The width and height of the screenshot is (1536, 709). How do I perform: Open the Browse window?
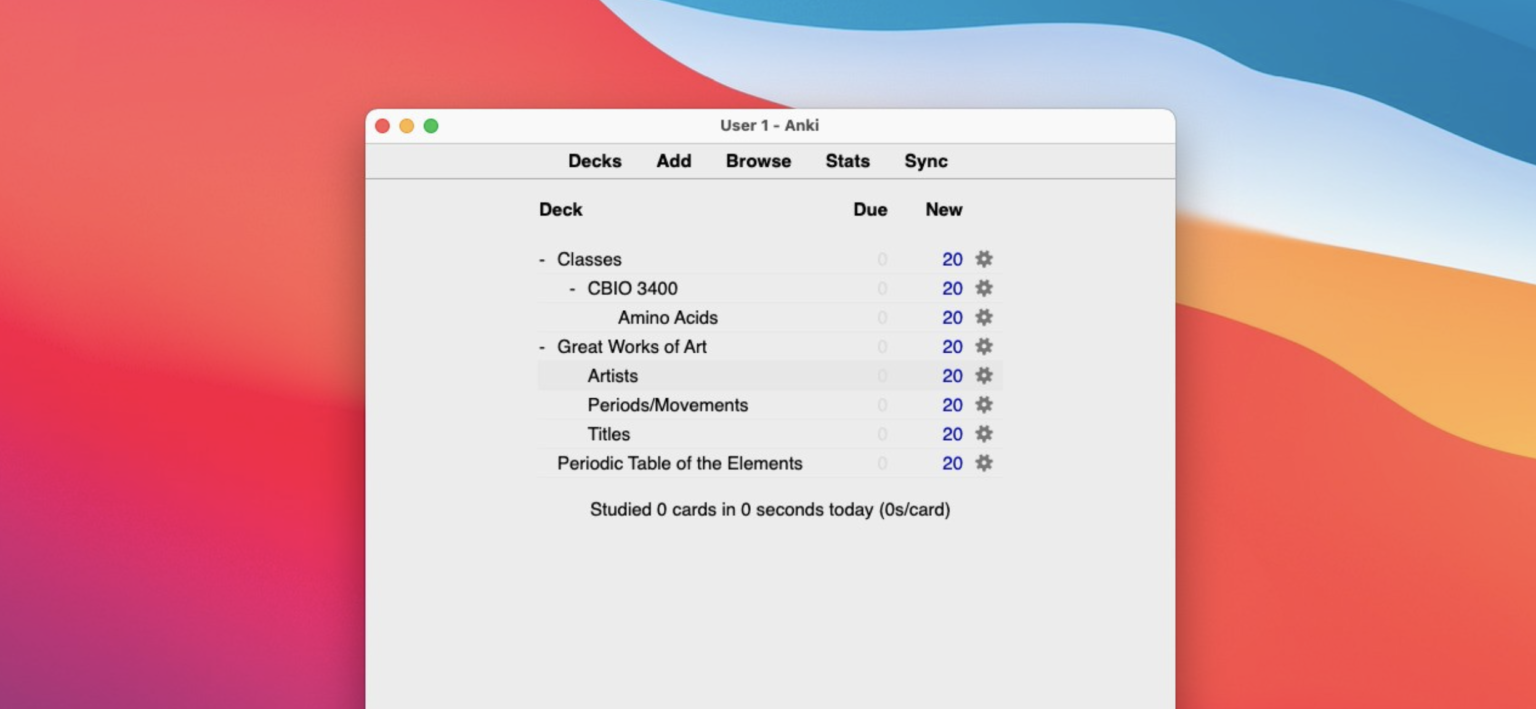[757, 161]
